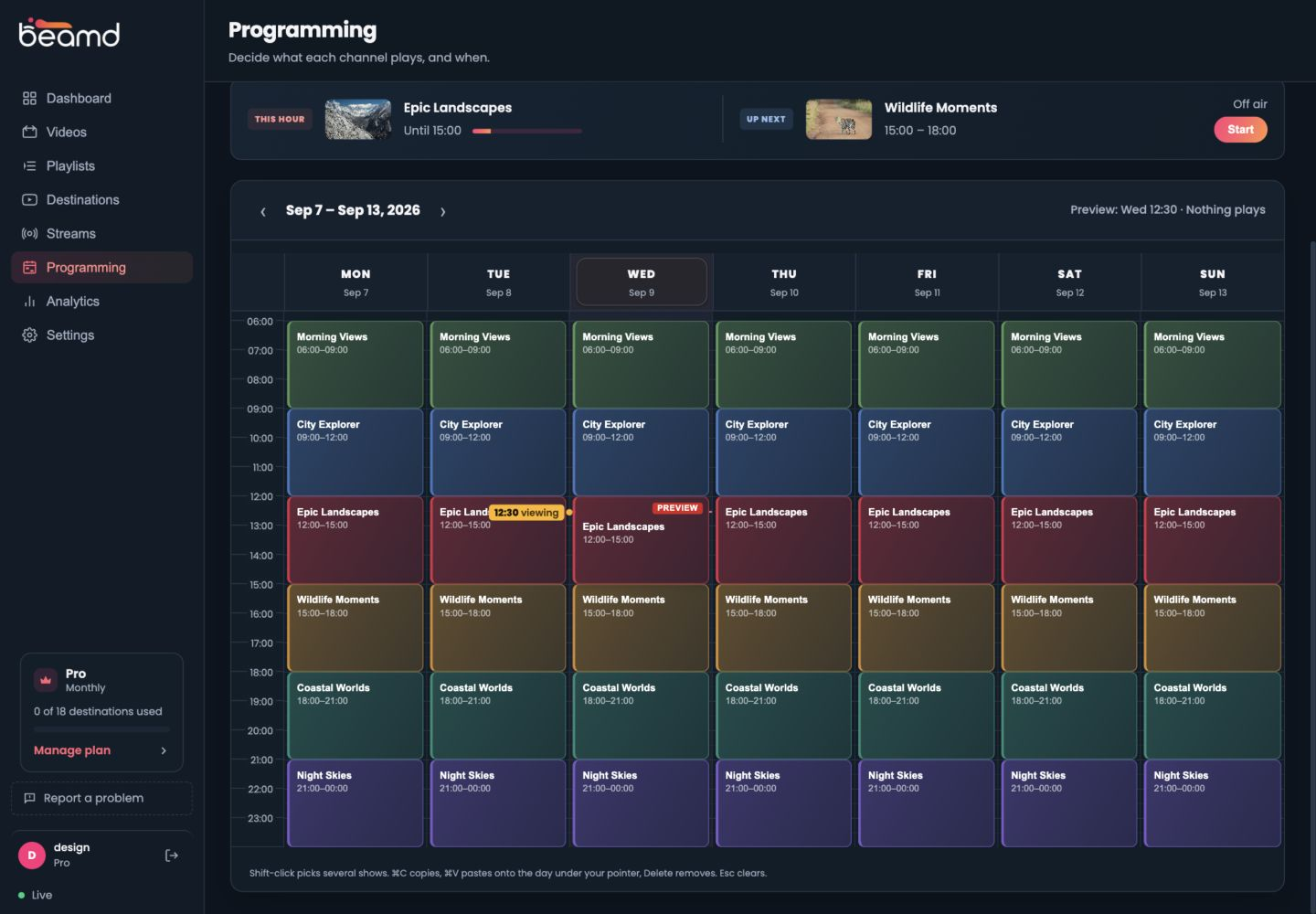
Task: Click the Destinations play icon
Action: click(29, 199)
